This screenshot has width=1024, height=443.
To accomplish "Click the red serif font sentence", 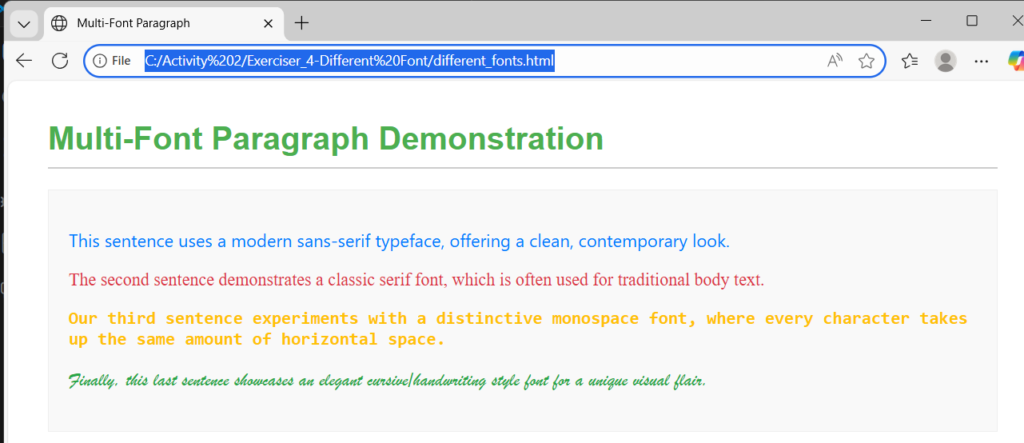I will tap(416, 279).
